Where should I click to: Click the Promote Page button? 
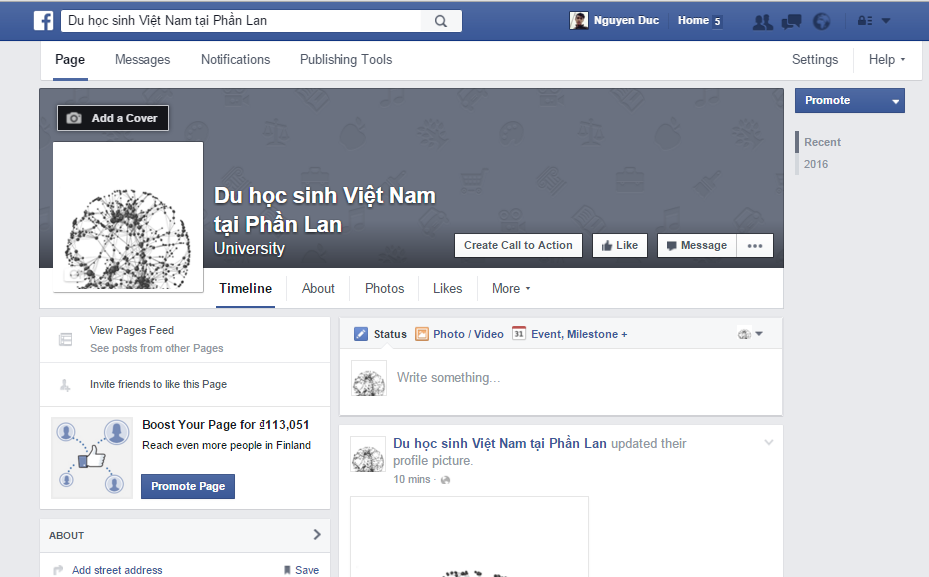188,486
